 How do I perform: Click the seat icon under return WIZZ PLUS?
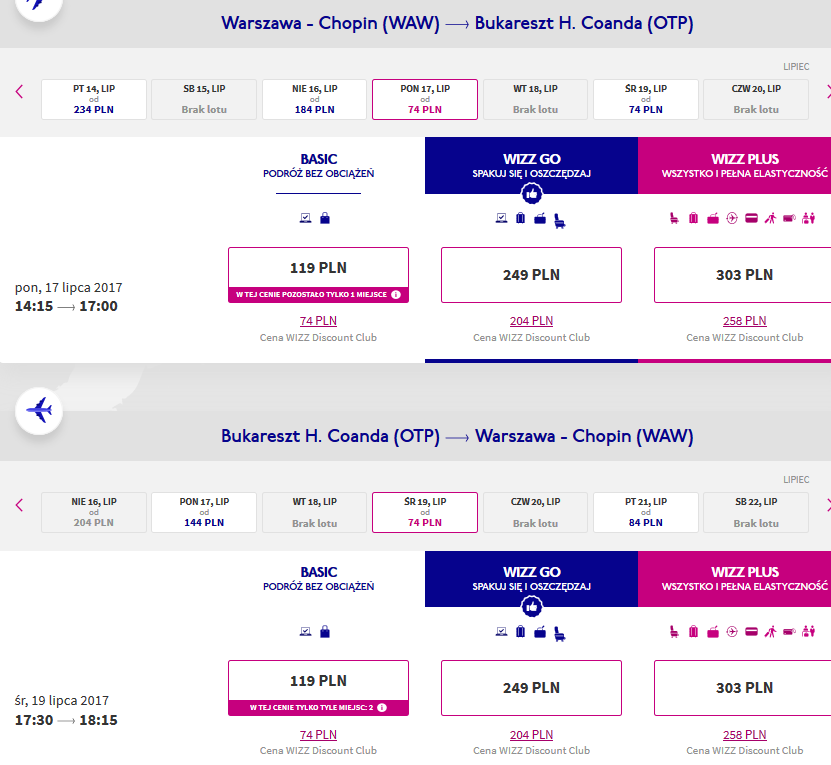[674, 631]
